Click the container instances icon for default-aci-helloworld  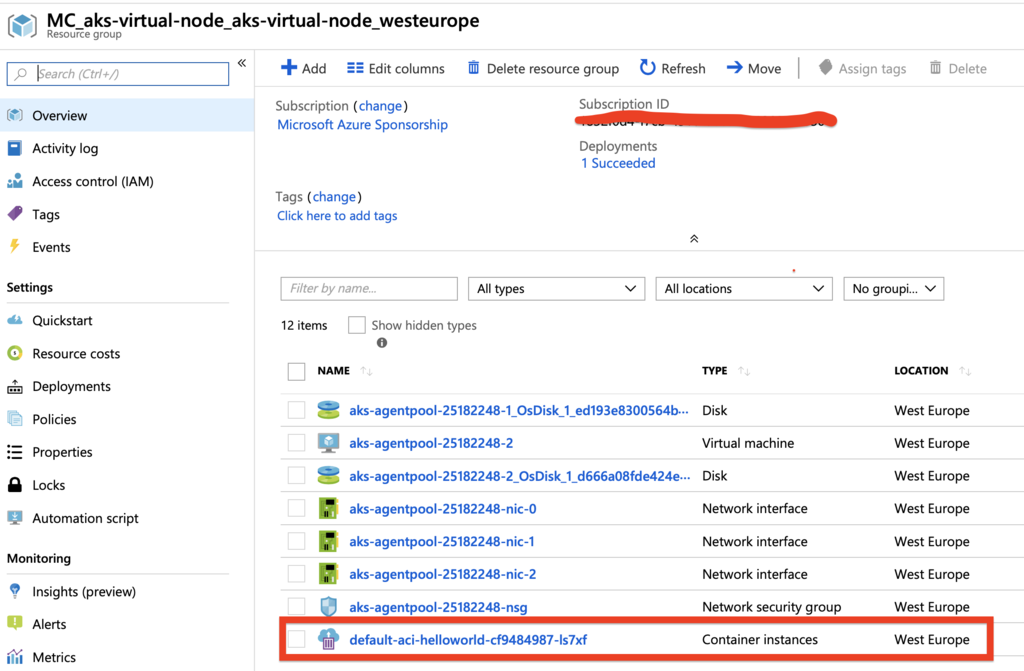pyautogui.click(x=328, y=640)
